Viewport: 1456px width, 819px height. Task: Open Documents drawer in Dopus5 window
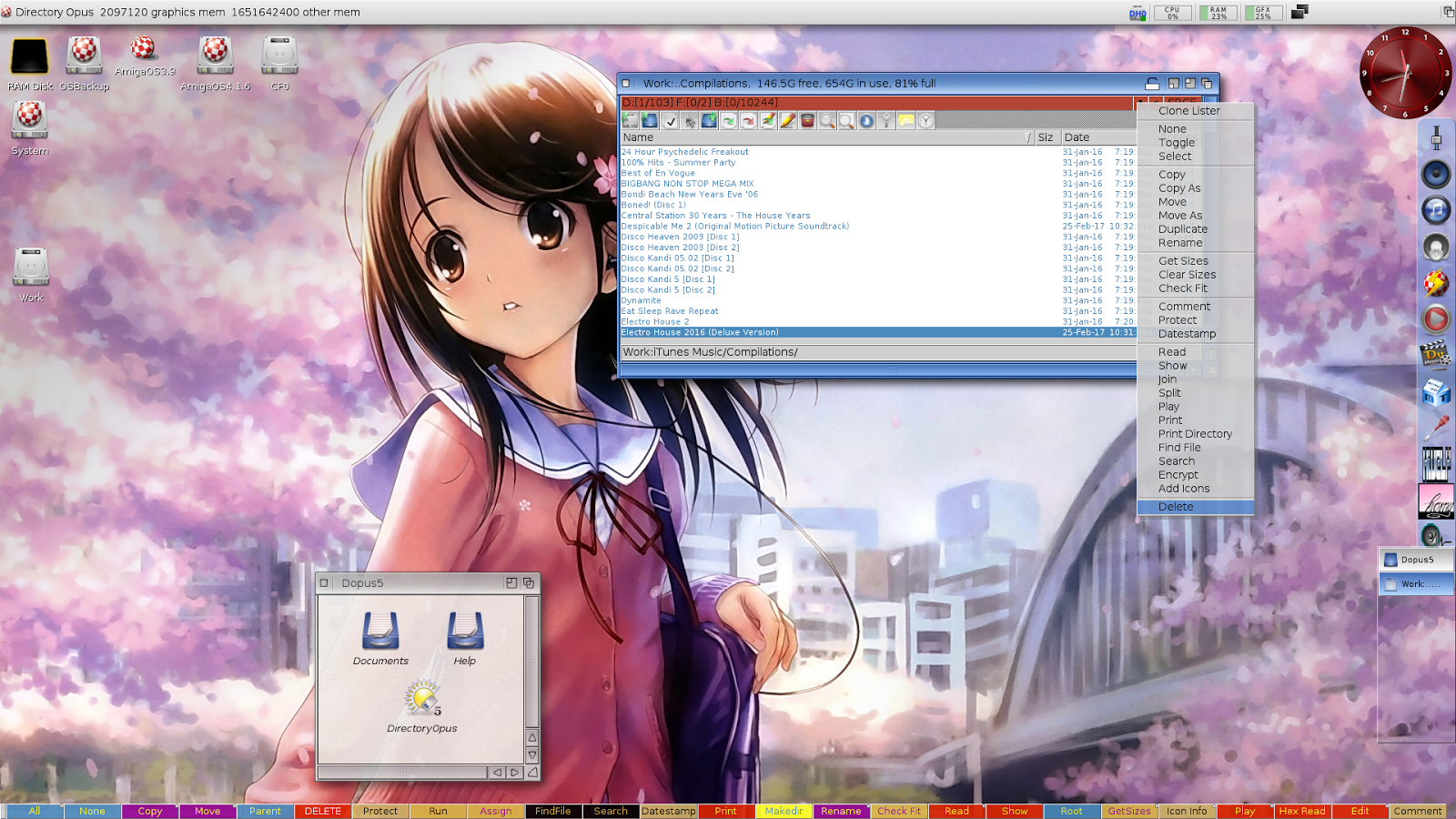coord(380,631)
